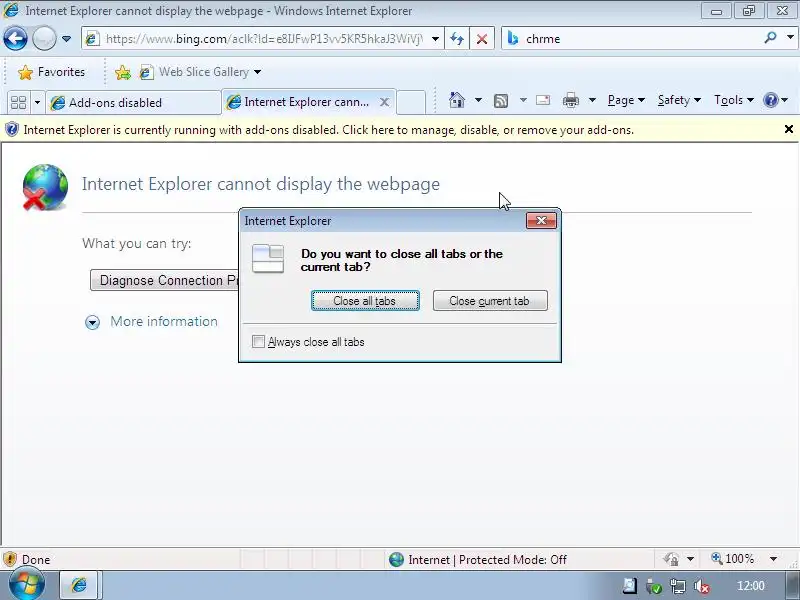Open the Safety menu
This screenshot has height=600, width=800.
679,100
